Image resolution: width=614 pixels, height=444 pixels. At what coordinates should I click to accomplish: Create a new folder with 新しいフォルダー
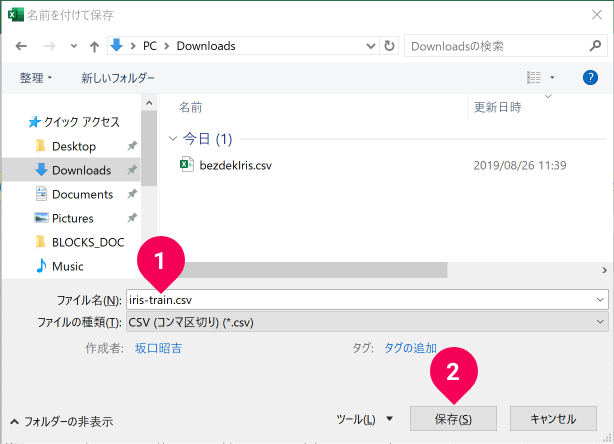click(x=118, y=78)
